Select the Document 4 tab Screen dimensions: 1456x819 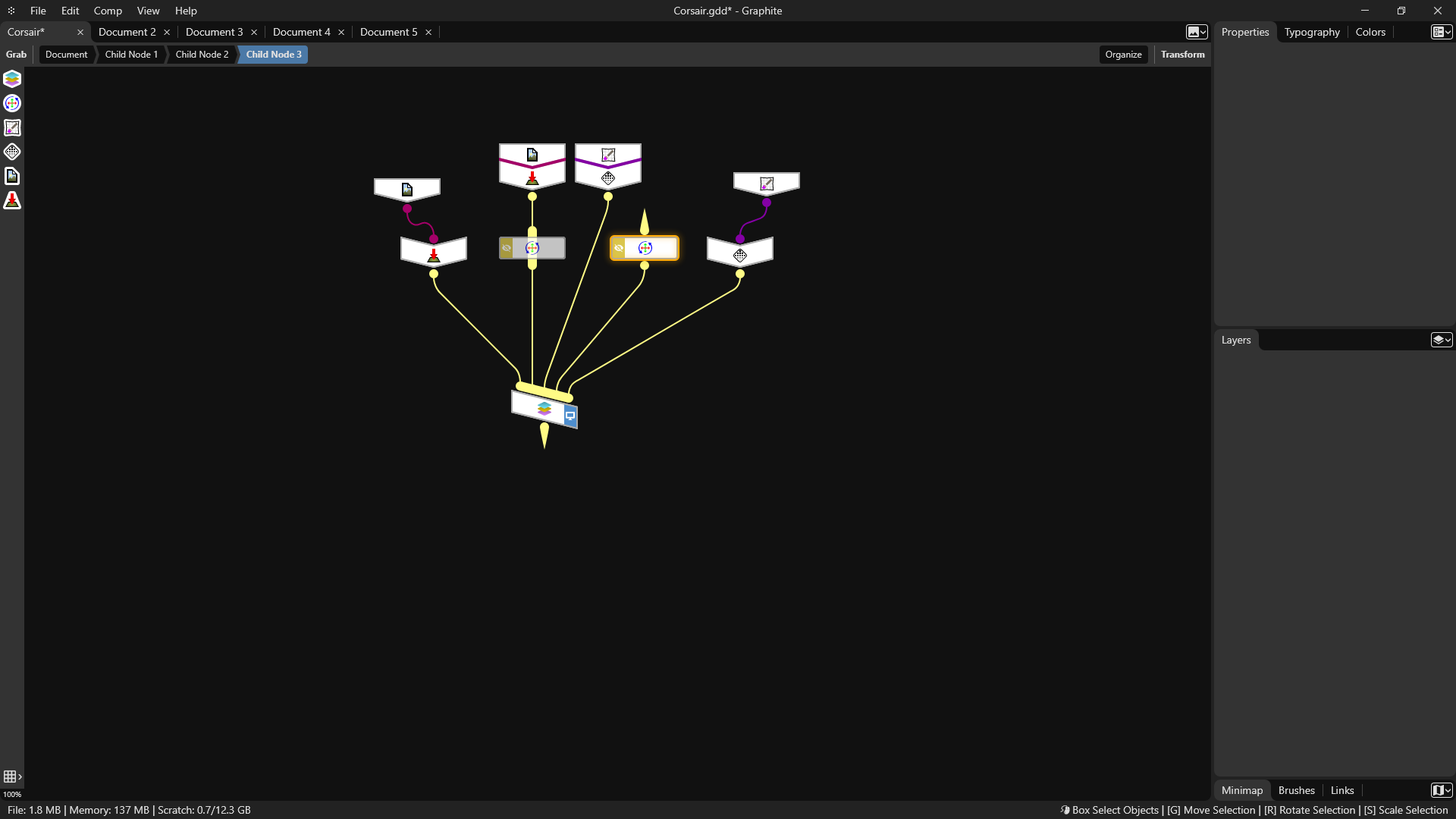click(x=301, y=32)
